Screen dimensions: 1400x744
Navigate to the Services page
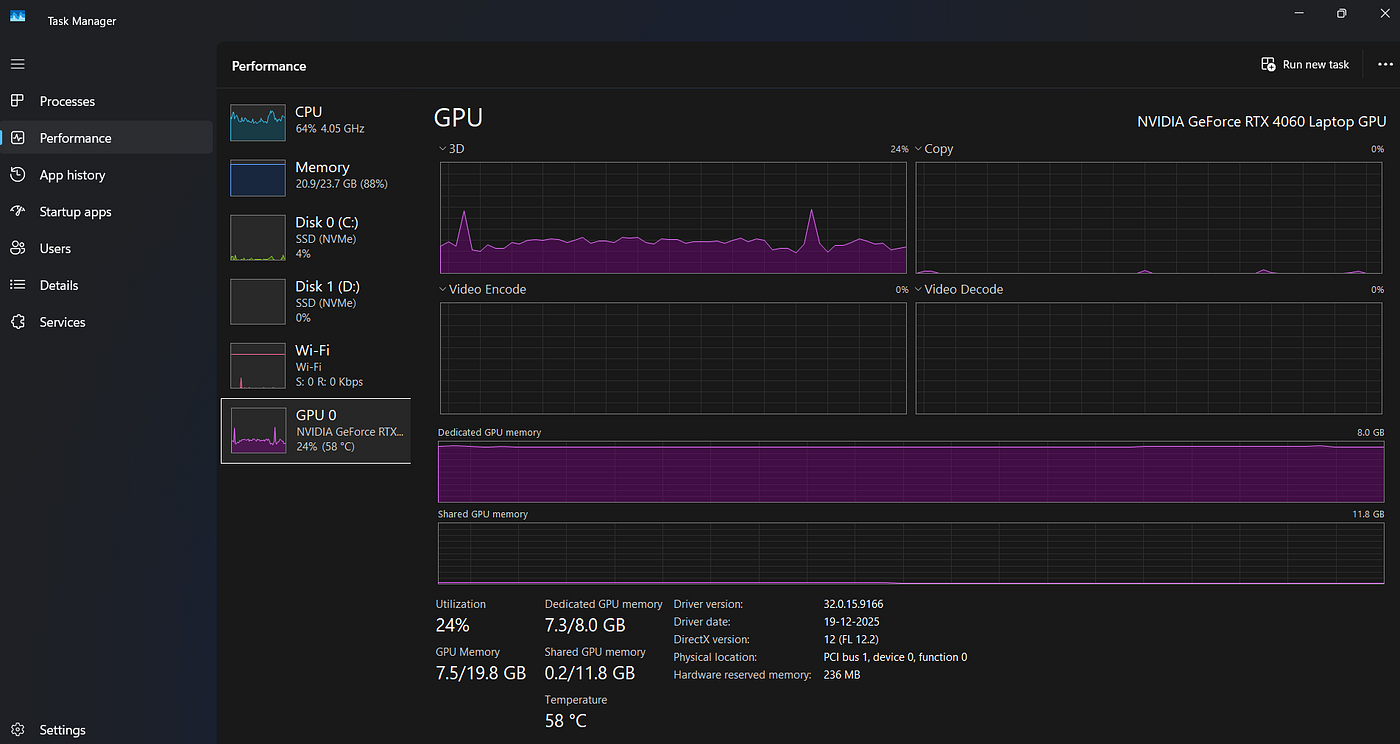tap(107, 322)
